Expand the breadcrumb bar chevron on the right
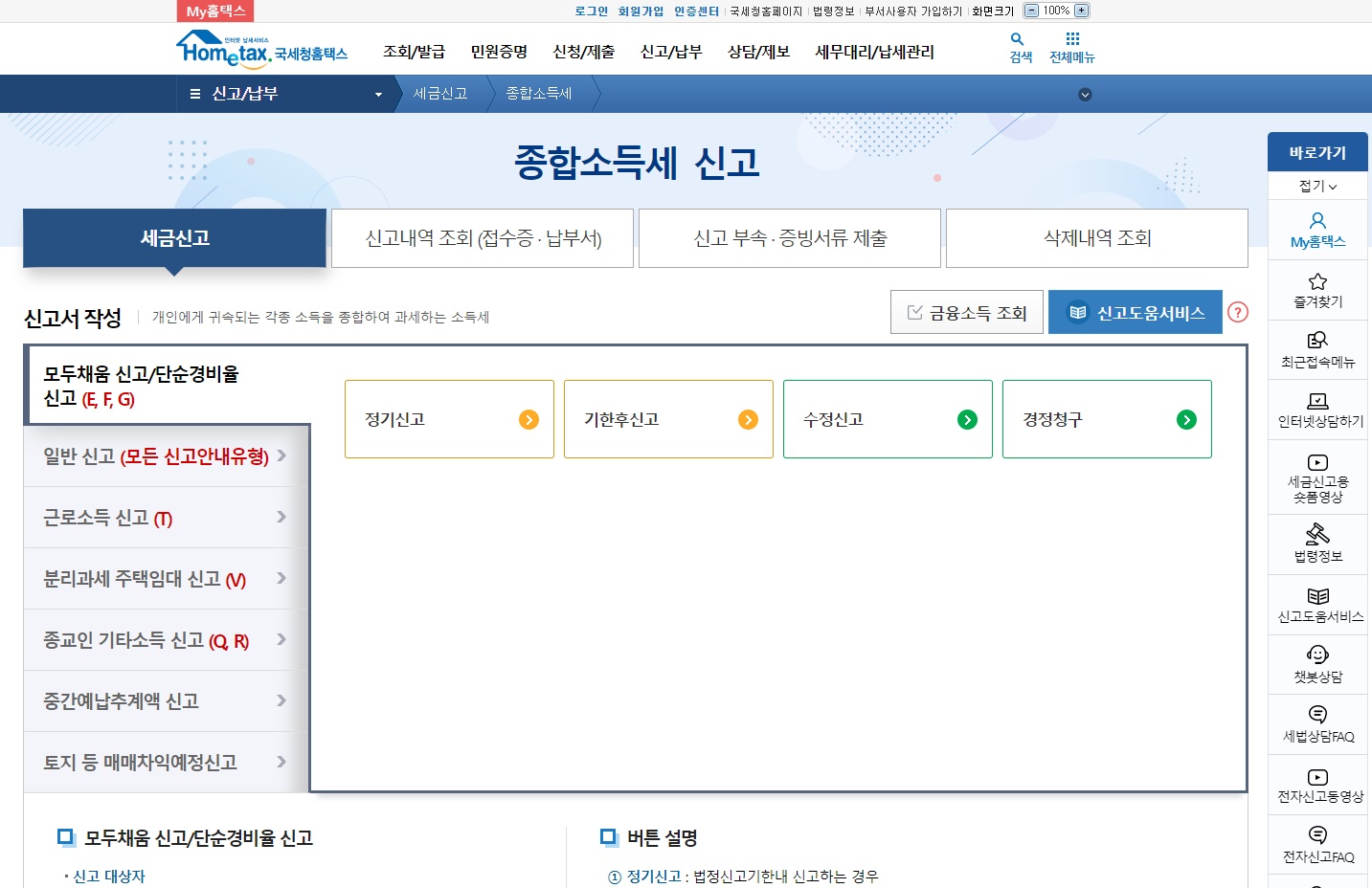Screen dimensions: 1372x888 pyautogui.click(x=1085, y=94)
